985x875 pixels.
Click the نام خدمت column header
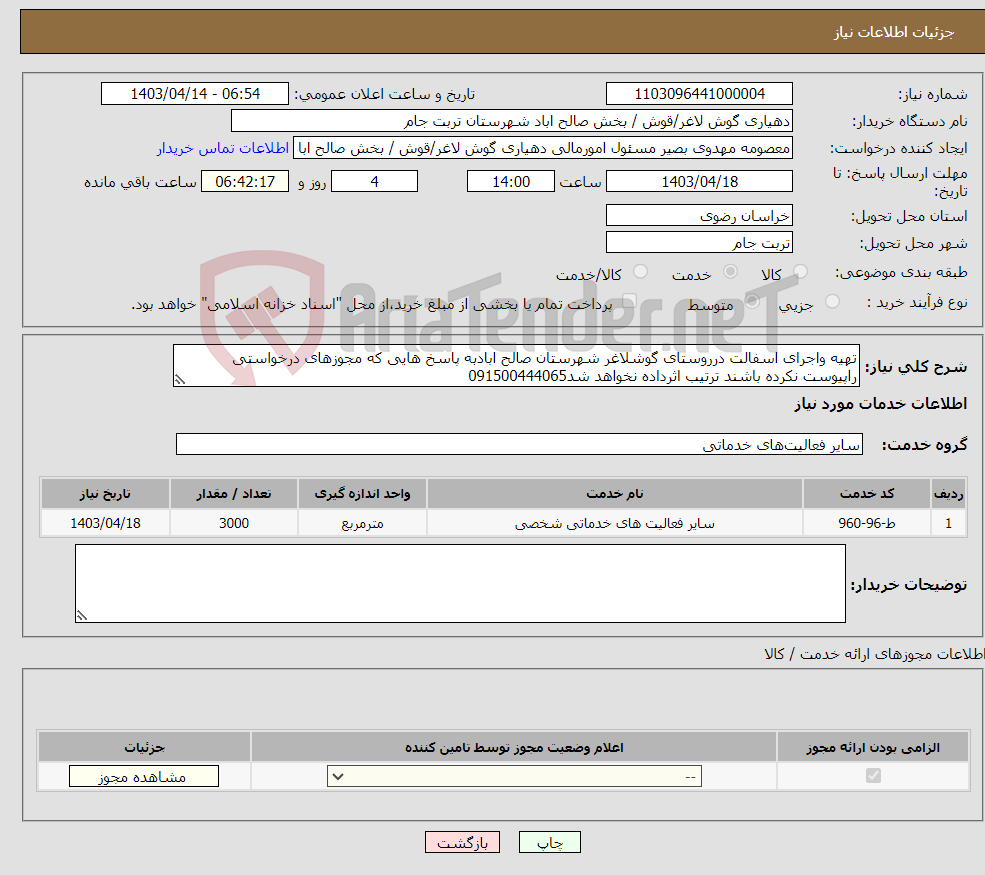(614, 494)
